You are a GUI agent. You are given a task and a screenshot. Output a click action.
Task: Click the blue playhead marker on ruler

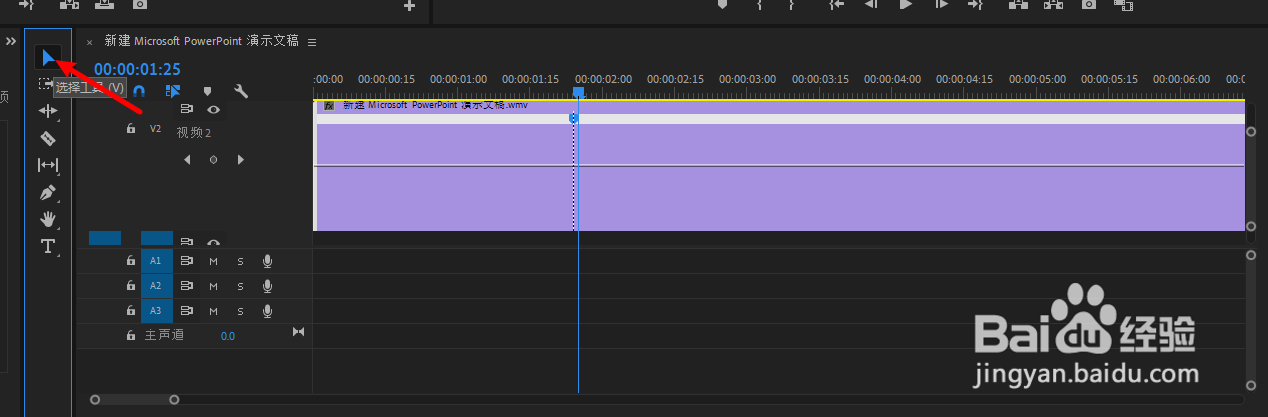pos(578,92)
